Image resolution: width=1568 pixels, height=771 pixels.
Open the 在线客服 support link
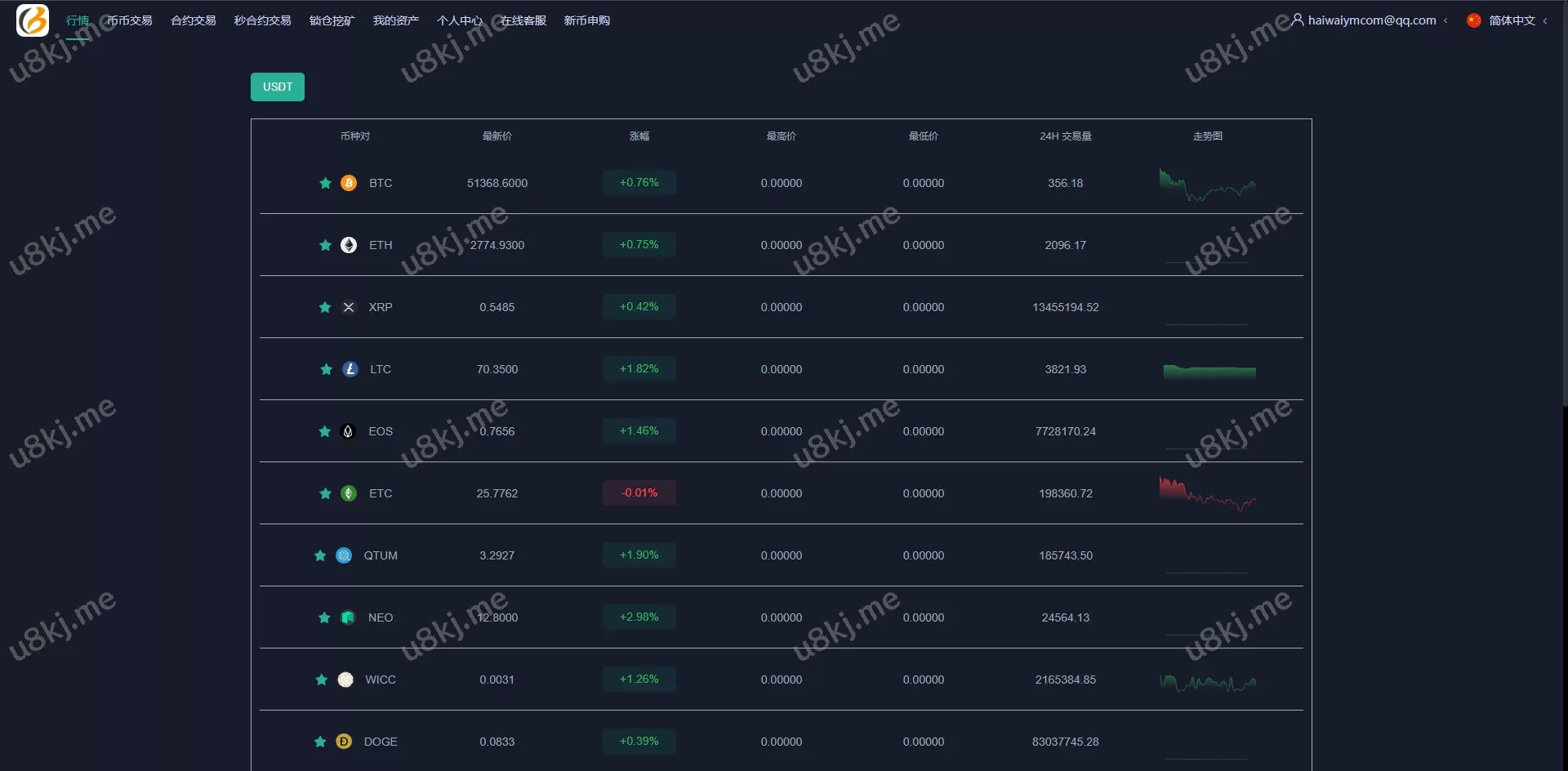point(523,20)
